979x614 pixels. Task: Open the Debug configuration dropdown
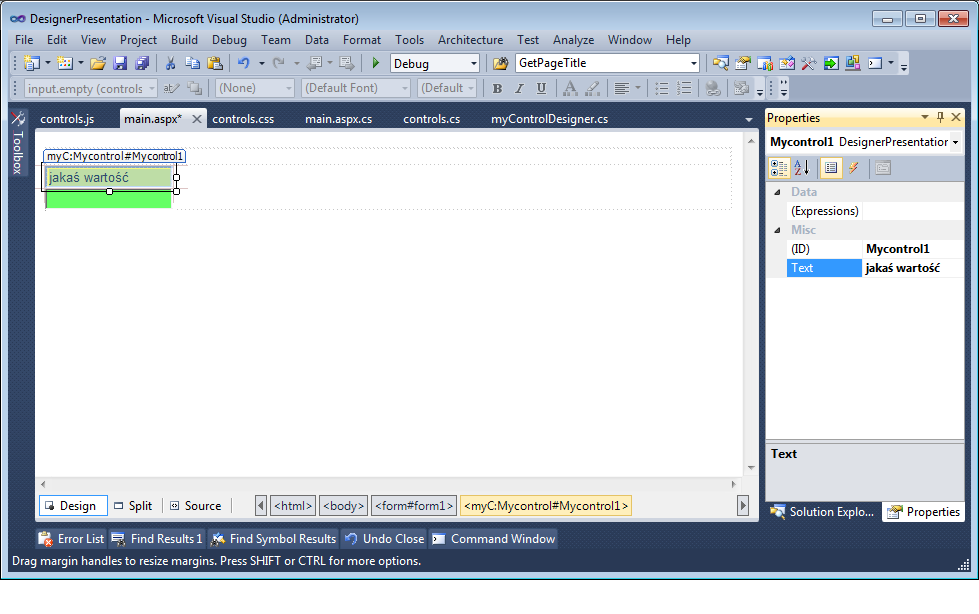(x=474, y=63)
